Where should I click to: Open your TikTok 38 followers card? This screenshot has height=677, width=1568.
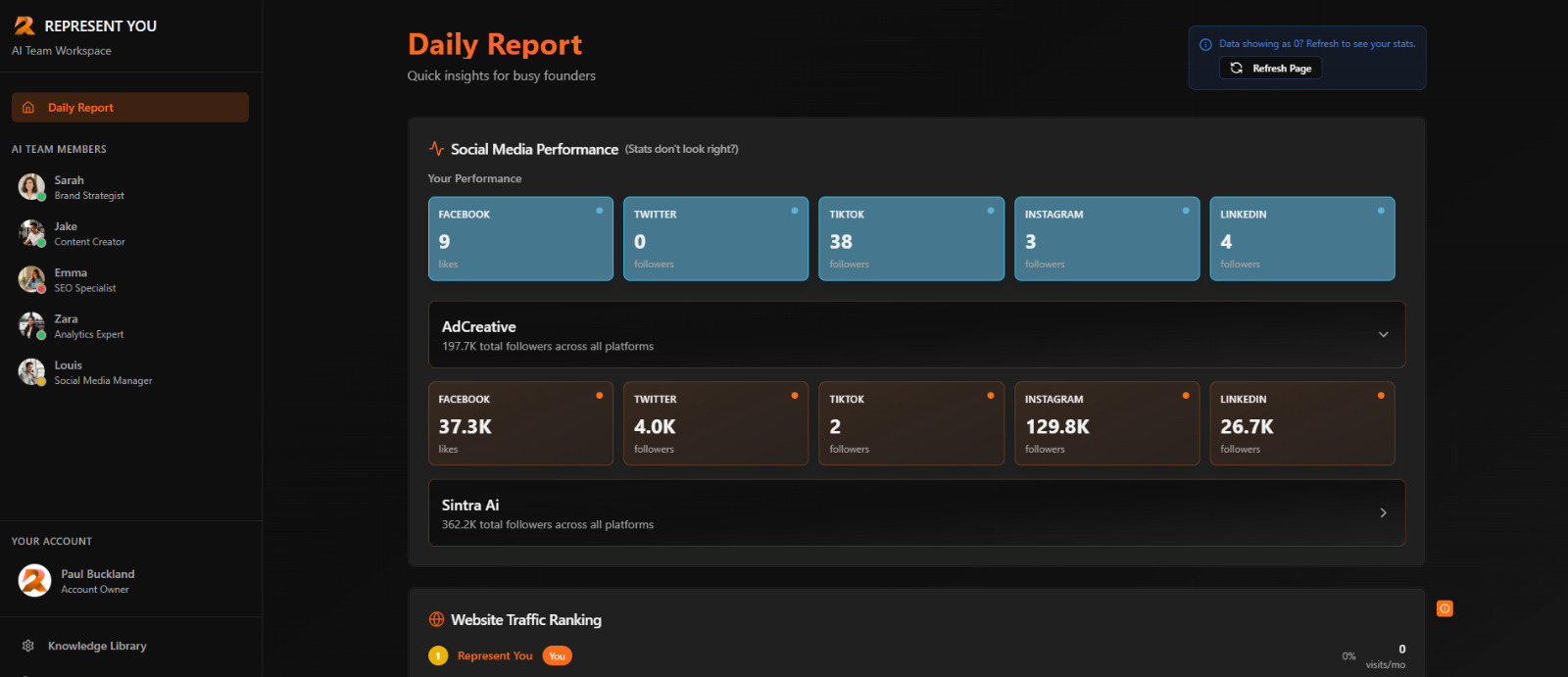[x=911, y=239]
